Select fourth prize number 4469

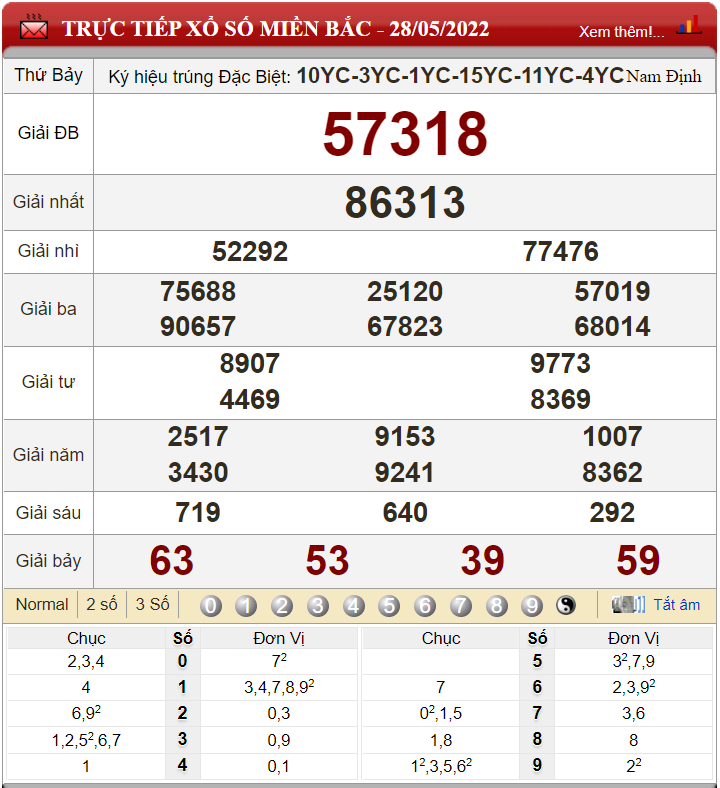(250, 400)
